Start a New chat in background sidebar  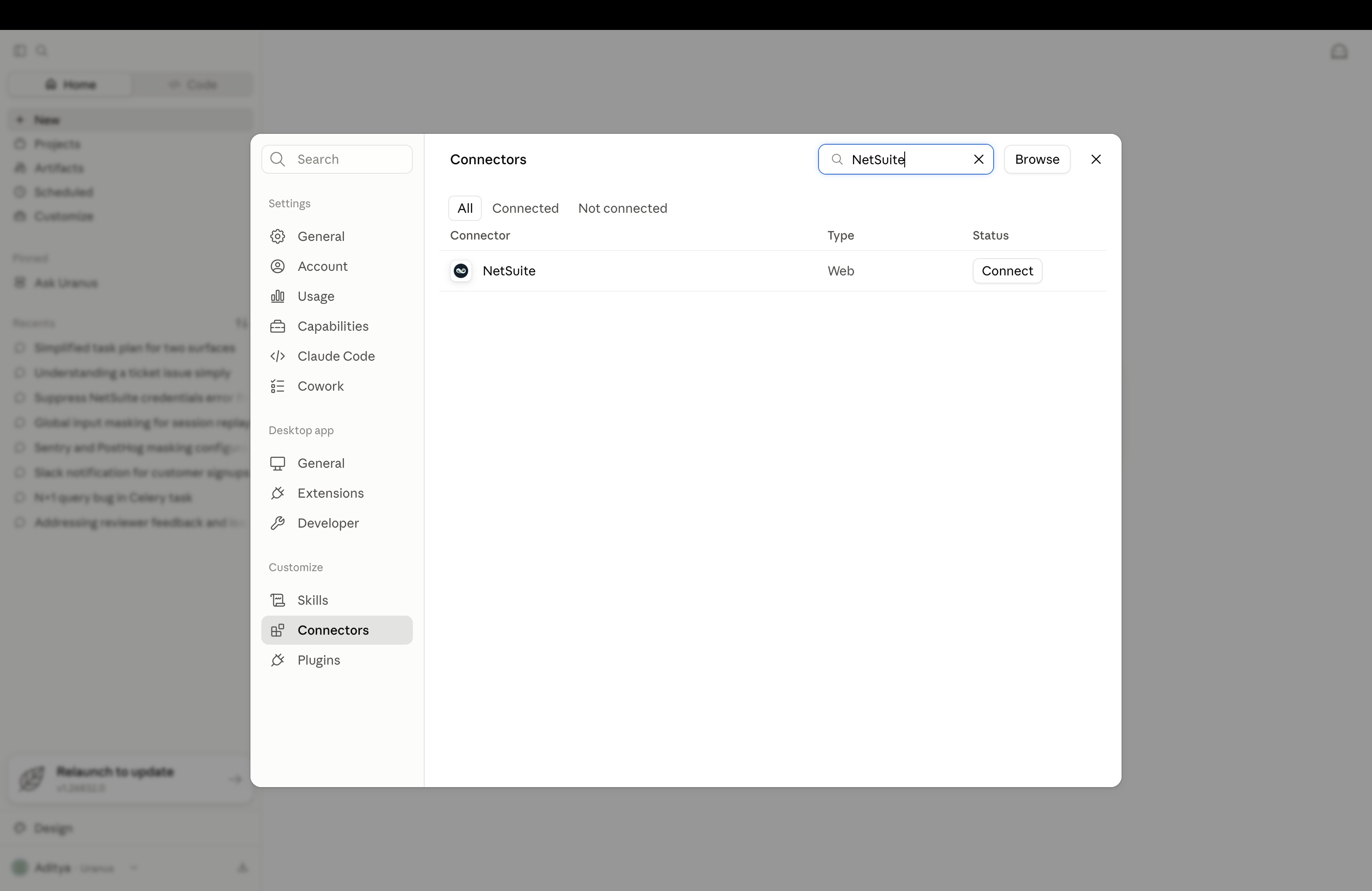tap(130, 120)
